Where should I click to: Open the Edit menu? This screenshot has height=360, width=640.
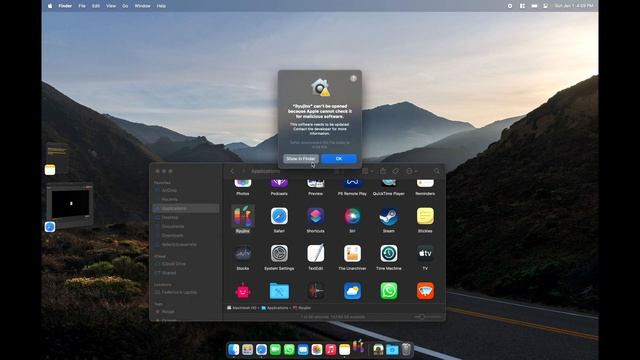point(96,6)
